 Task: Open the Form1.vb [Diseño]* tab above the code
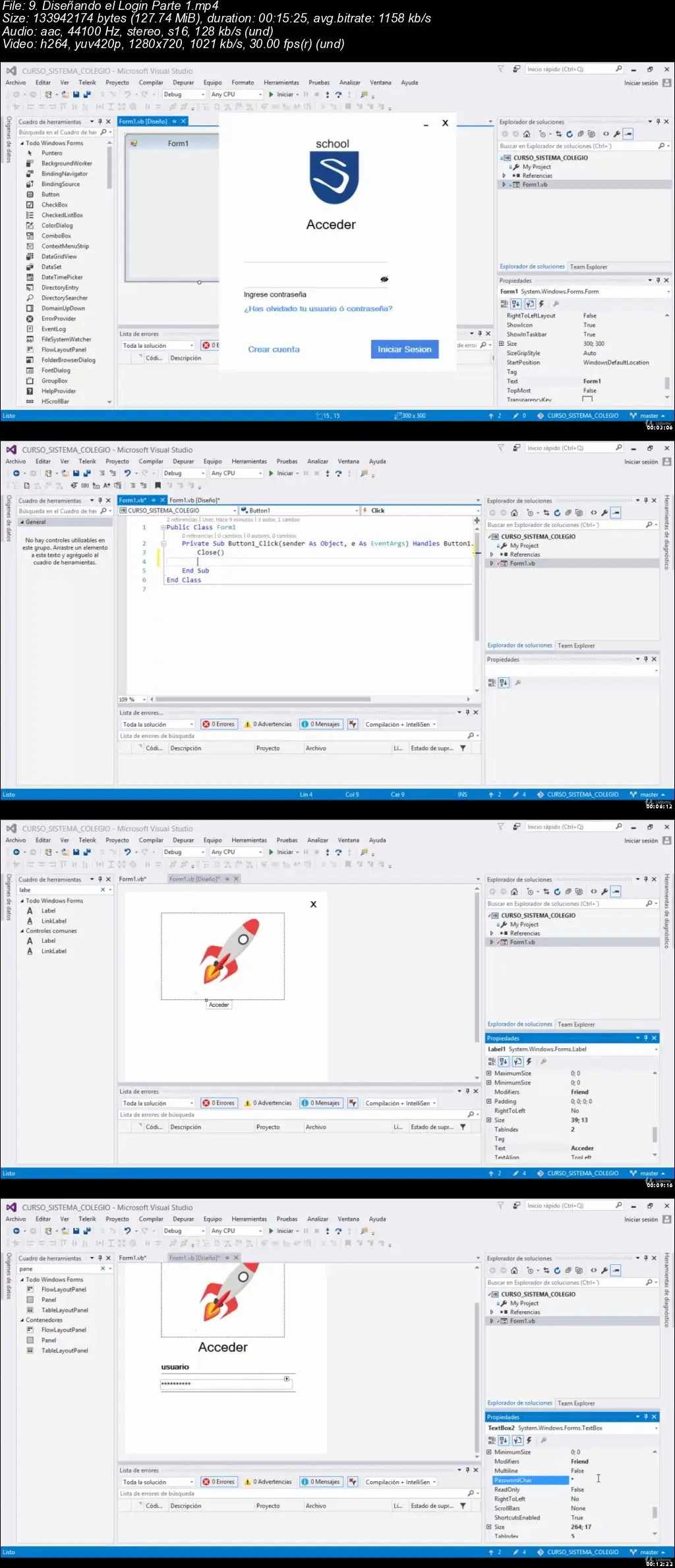pos(194,500)
